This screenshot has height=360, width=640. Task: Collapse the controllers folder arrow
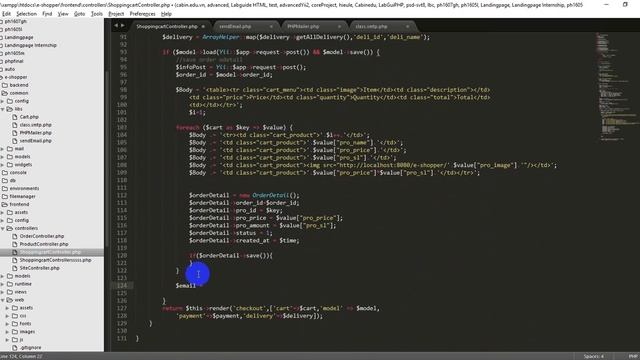(x=2, y=228)
